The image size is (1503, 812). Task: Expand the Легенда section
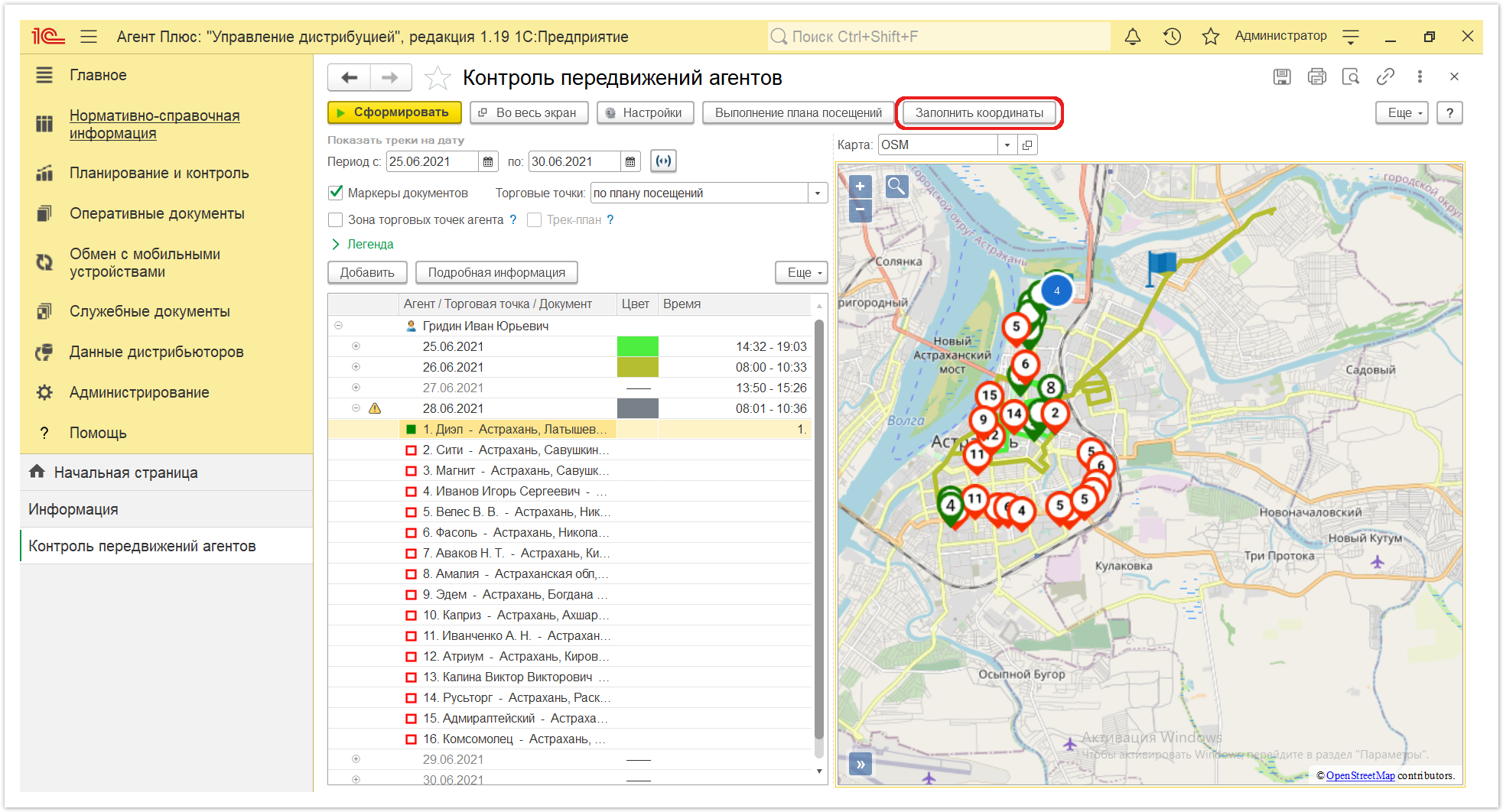coord(363,244)
